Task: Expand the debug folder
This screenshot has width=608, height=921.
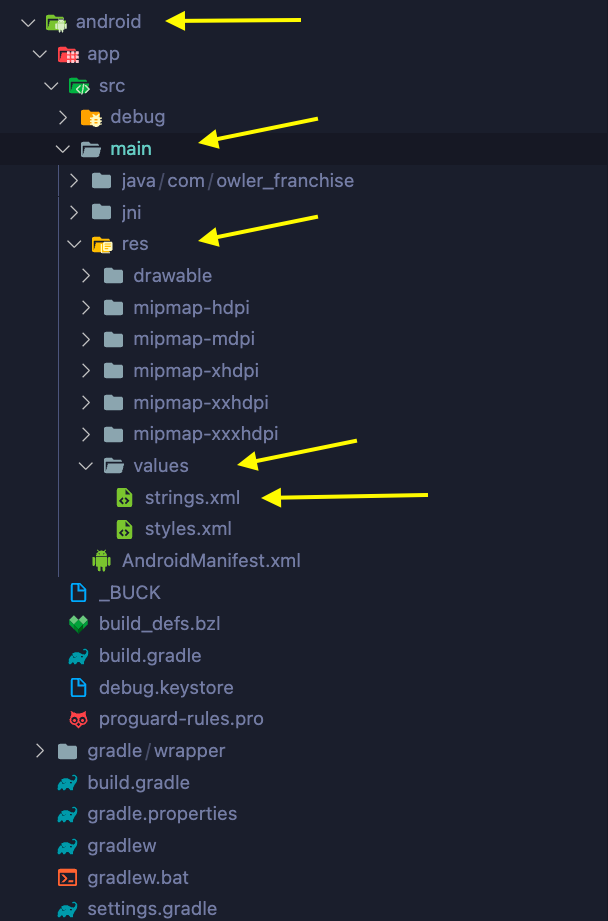Action: tap(63, 116)
